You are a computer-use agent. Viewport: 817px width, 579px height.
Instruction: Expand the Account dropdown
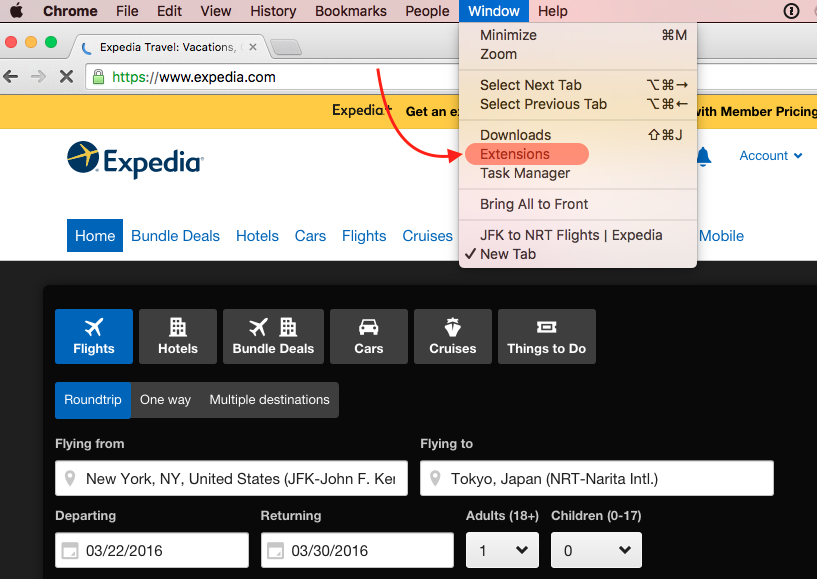tap(771, 156)
